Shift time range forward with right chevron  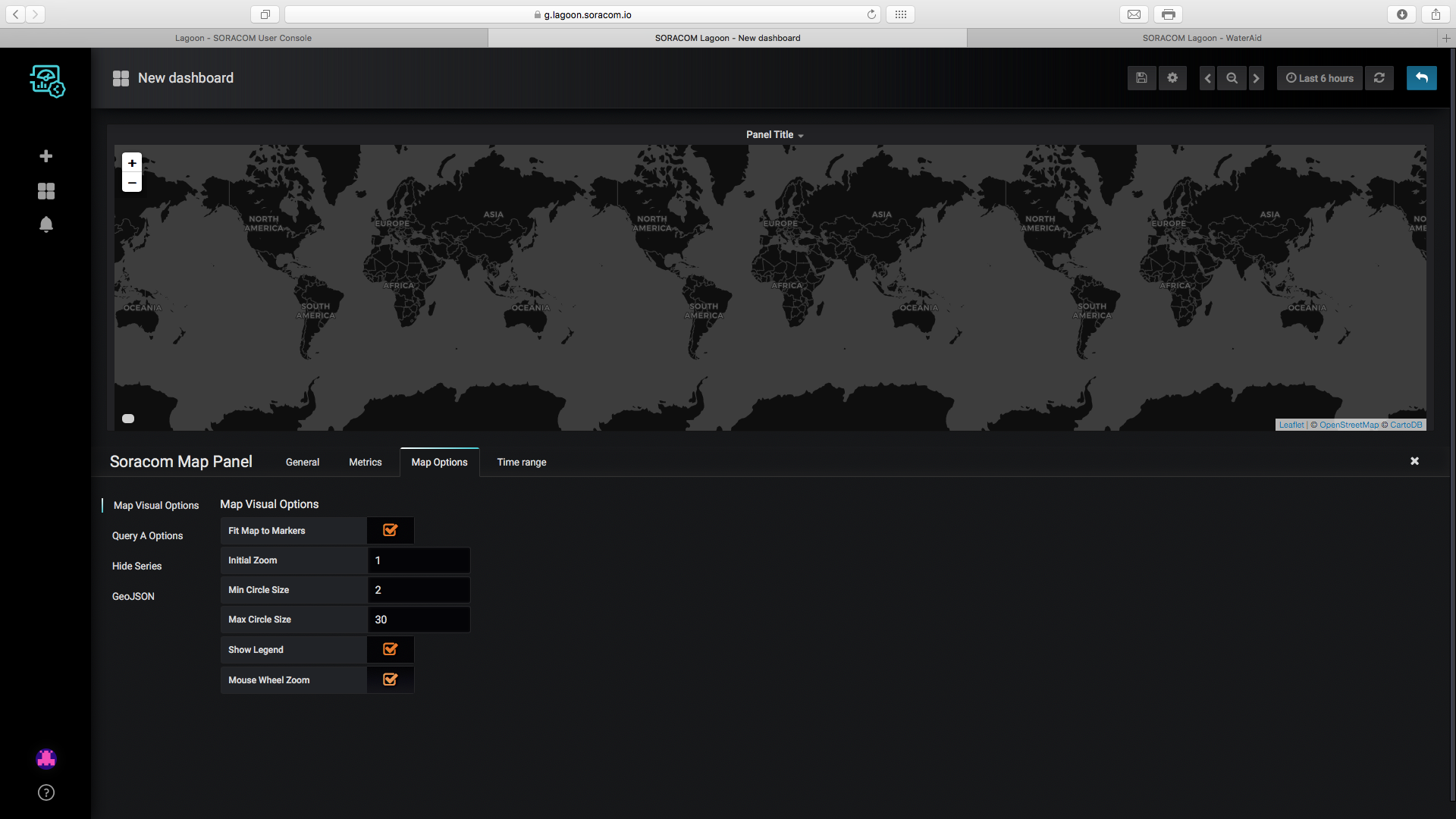(x=1256, y=78)
